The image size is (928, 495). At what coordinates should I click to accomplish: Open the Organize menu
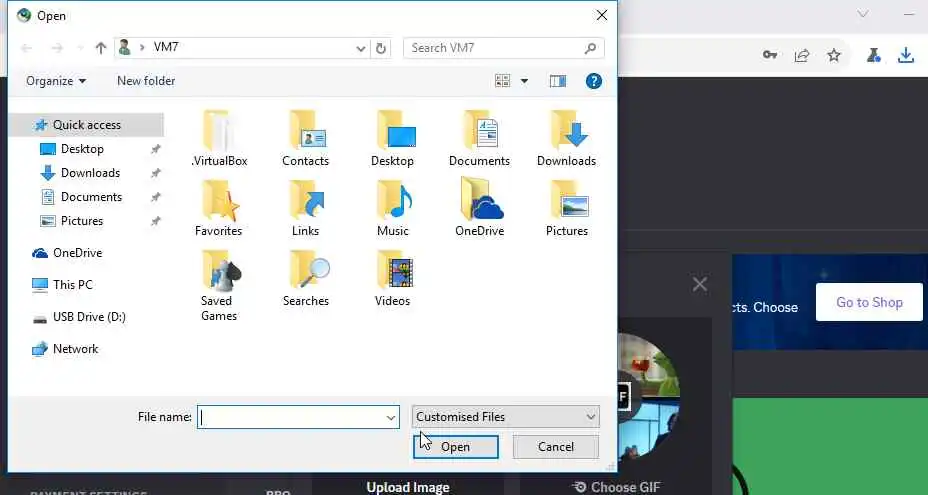tap(56, 81)
